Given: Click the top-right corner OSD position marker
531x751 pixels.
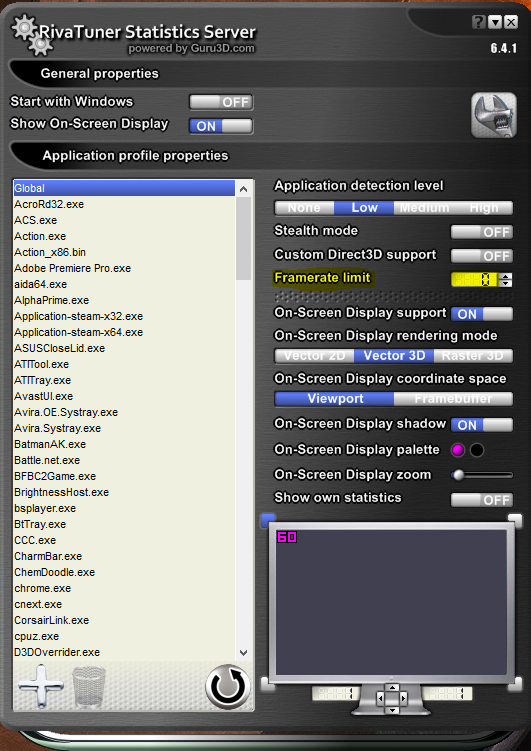Looking at the screenshot, I should [515, 519].
